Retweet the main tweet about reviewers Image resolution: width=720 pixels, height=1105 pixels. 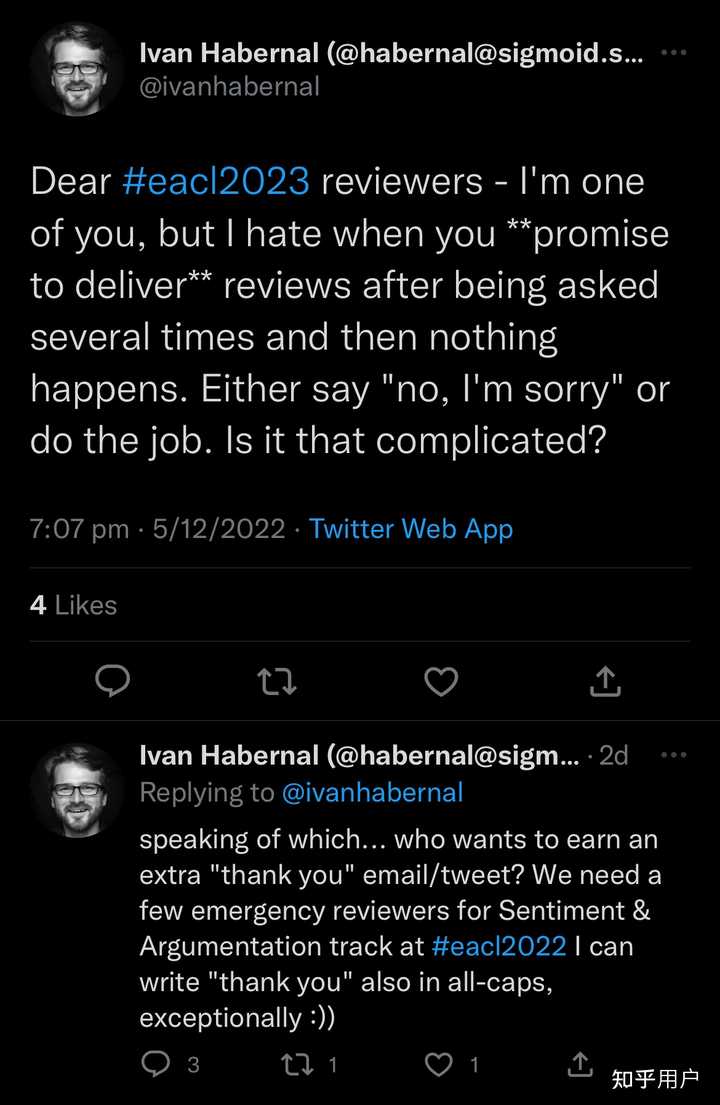[x=277, y=681]
